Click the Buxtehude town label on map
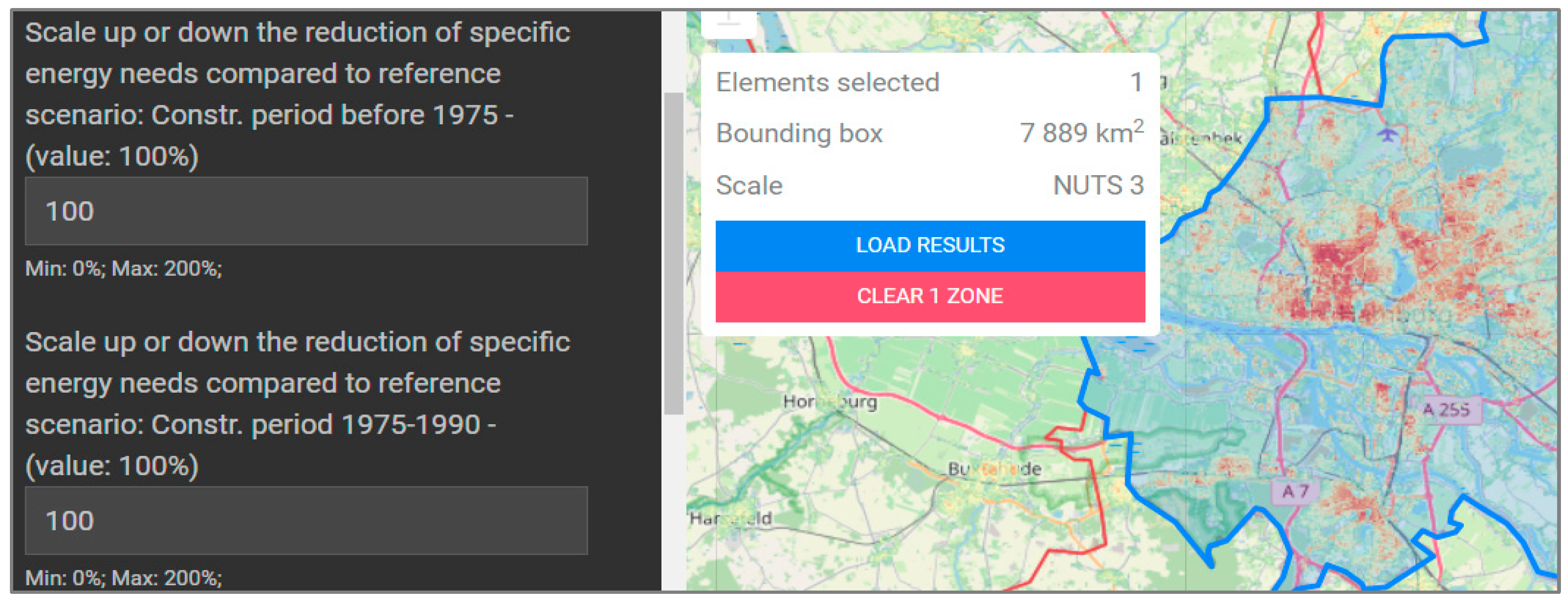This screenshot has width=1568, height=600. click(x=994, y=469)
